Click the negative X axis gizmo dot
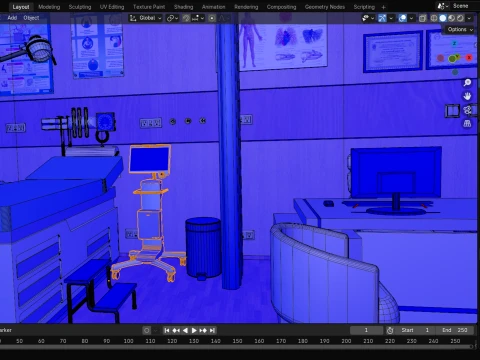 click(x=440, y=58)
